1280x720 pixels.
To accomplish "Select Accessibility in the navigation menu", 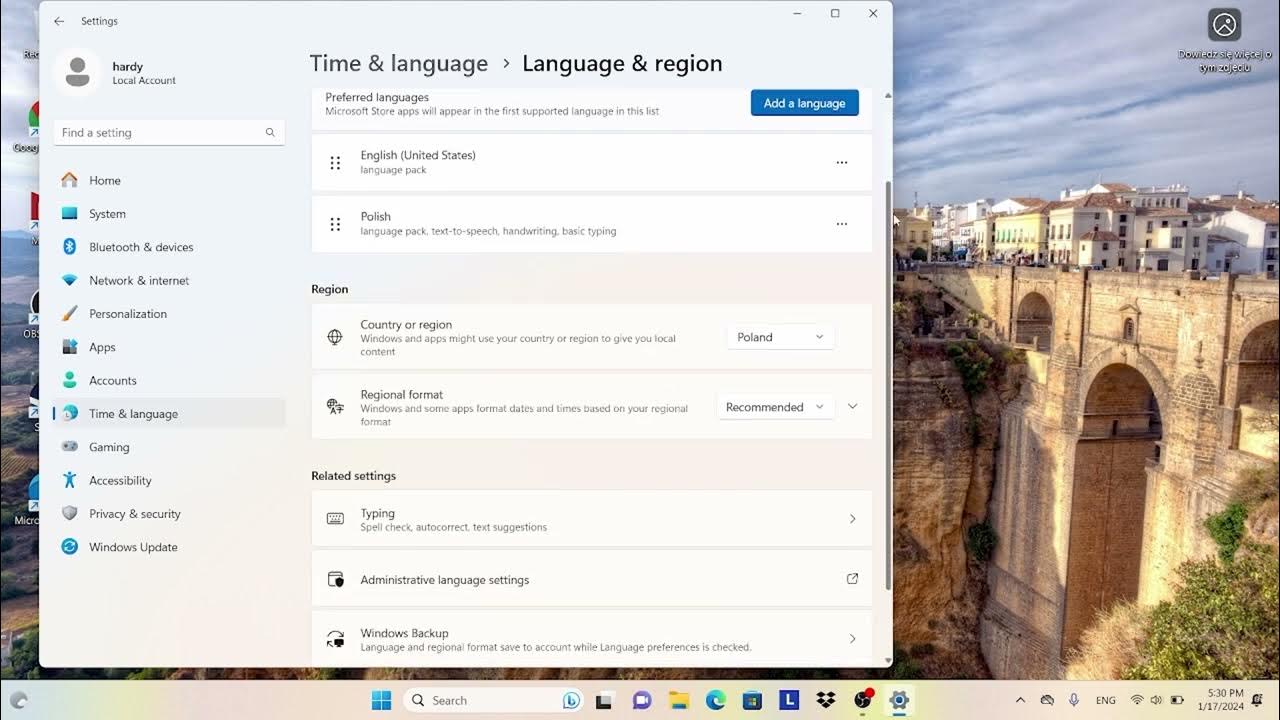I will tap(121, 480).
